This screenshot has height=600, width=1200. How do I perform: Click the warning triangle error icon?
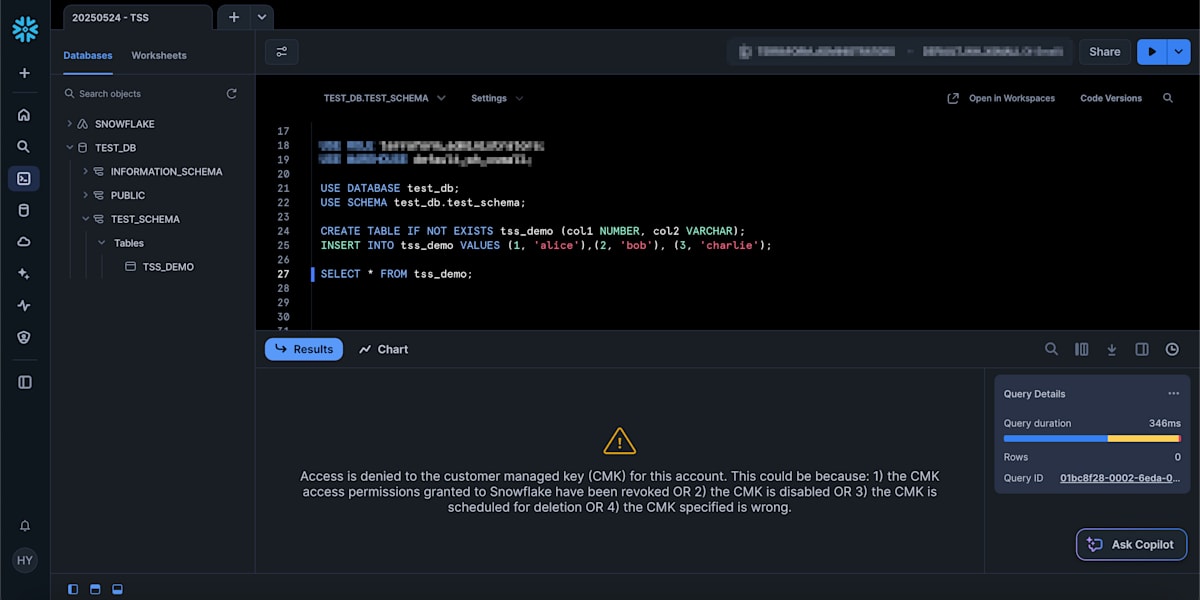tap(620, 441)
